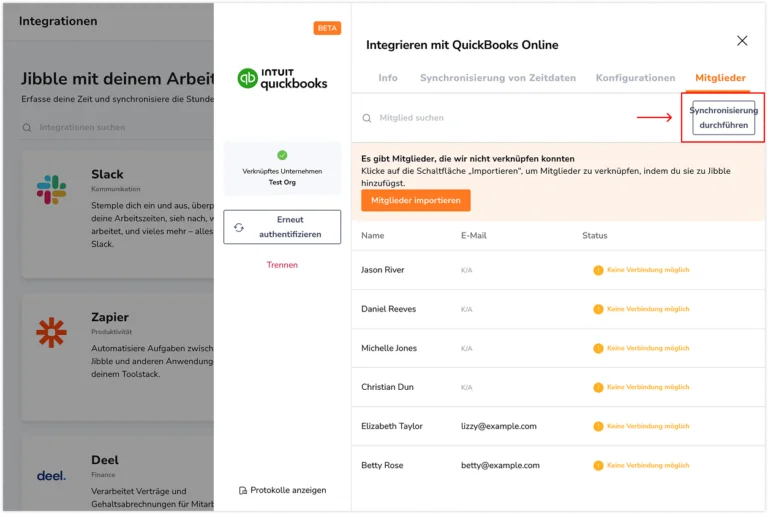Select the Christian Dun name
The width and height of the screenshot is (768, 514).
pos(387,387)
